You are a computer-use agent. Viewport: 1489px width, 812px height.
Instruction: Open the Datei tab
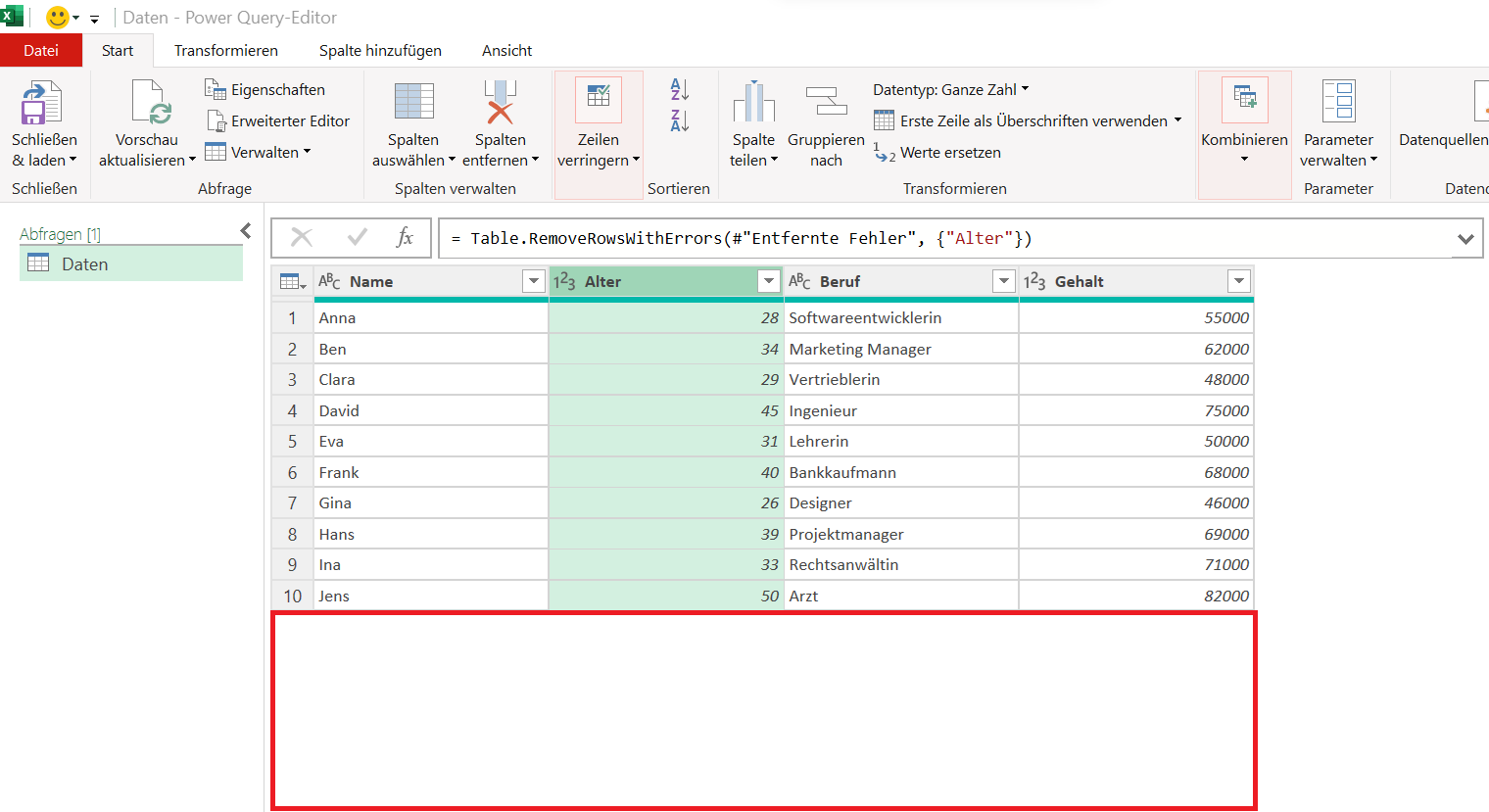[x=41, y=50]
